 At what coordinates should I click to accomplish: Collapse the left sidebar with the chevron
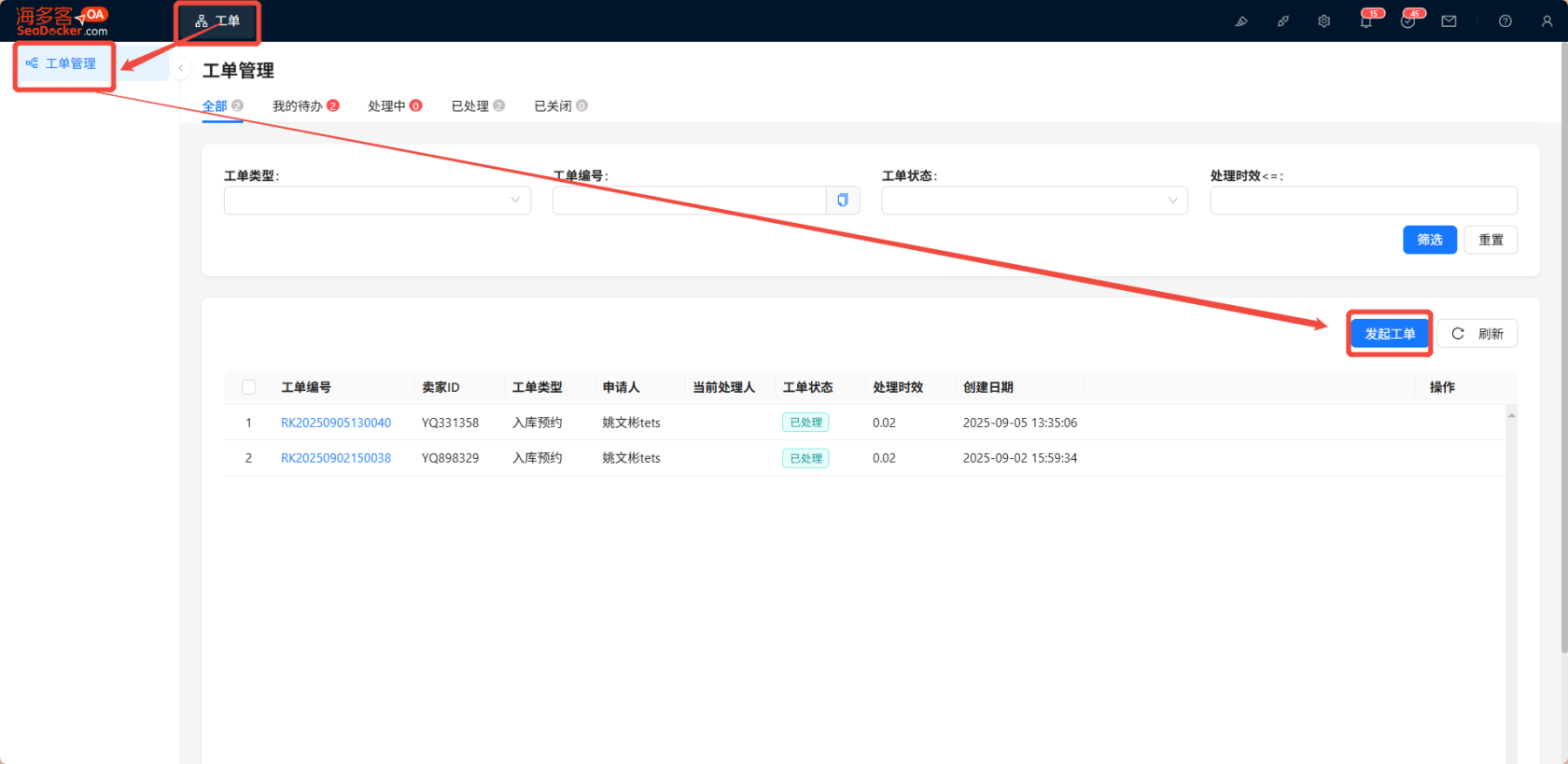click(181, 68)
